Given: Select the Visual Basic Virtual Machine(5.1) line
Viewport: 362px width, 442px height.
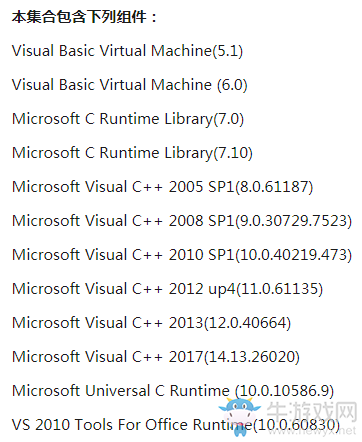Looking at the screenshot, I should 127,51.
